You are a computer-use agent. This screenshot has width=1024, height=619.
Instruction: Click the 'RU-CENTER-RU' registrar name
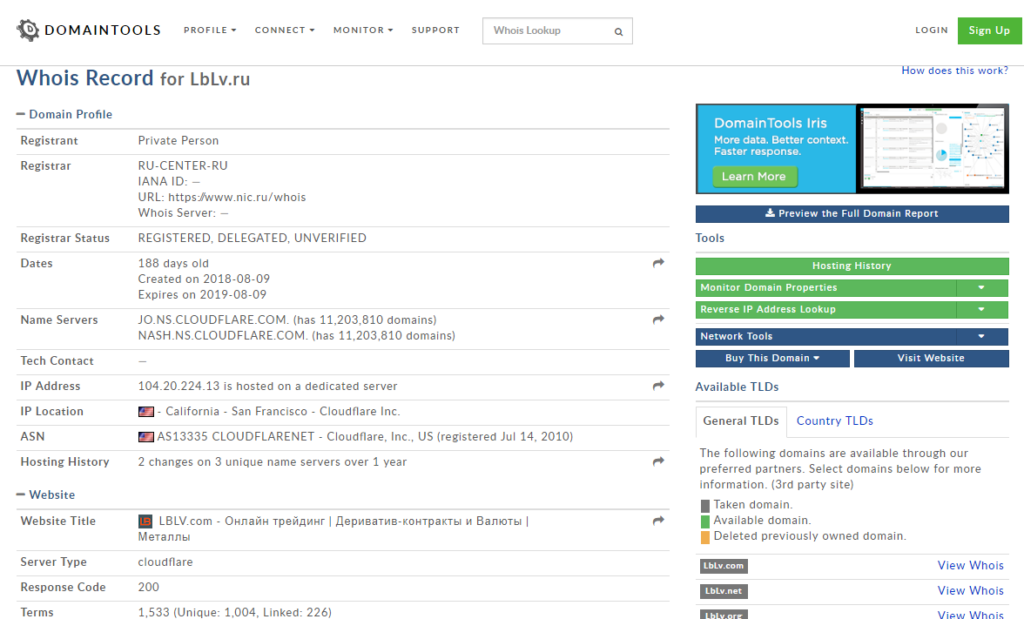[x=183, y=166]
